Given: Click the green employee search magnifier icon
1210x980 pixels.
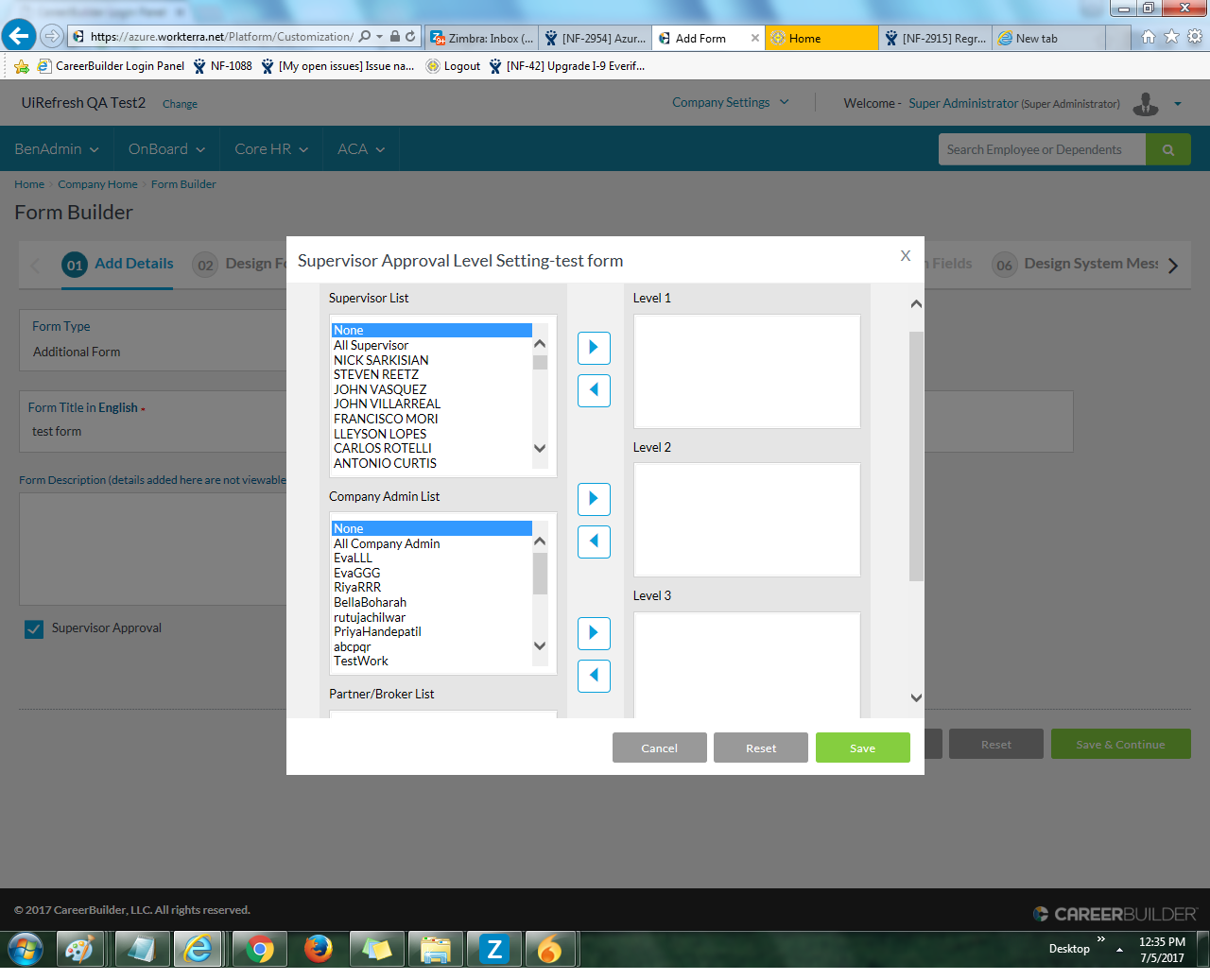Looking at the screenshot, I should click(1167, 149).
